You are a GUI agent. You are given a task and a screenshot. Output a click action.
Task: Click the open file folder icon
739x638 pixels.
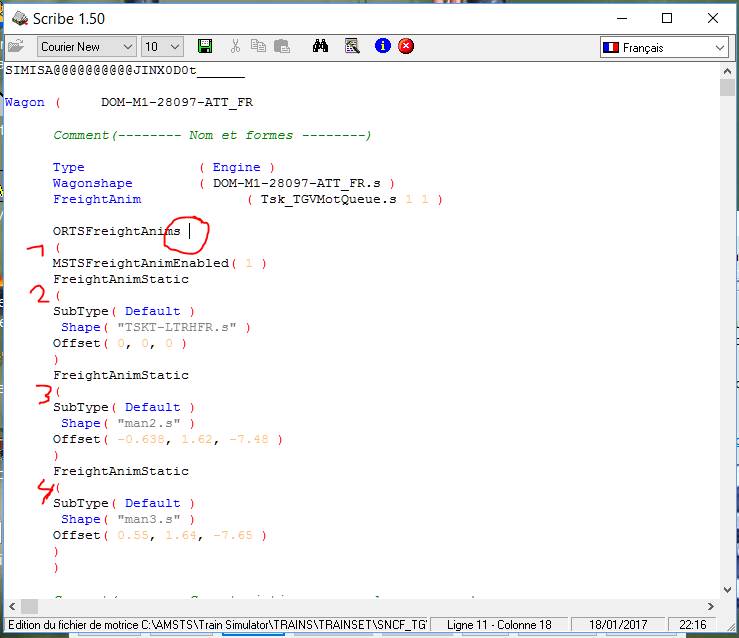click(16, 46)
